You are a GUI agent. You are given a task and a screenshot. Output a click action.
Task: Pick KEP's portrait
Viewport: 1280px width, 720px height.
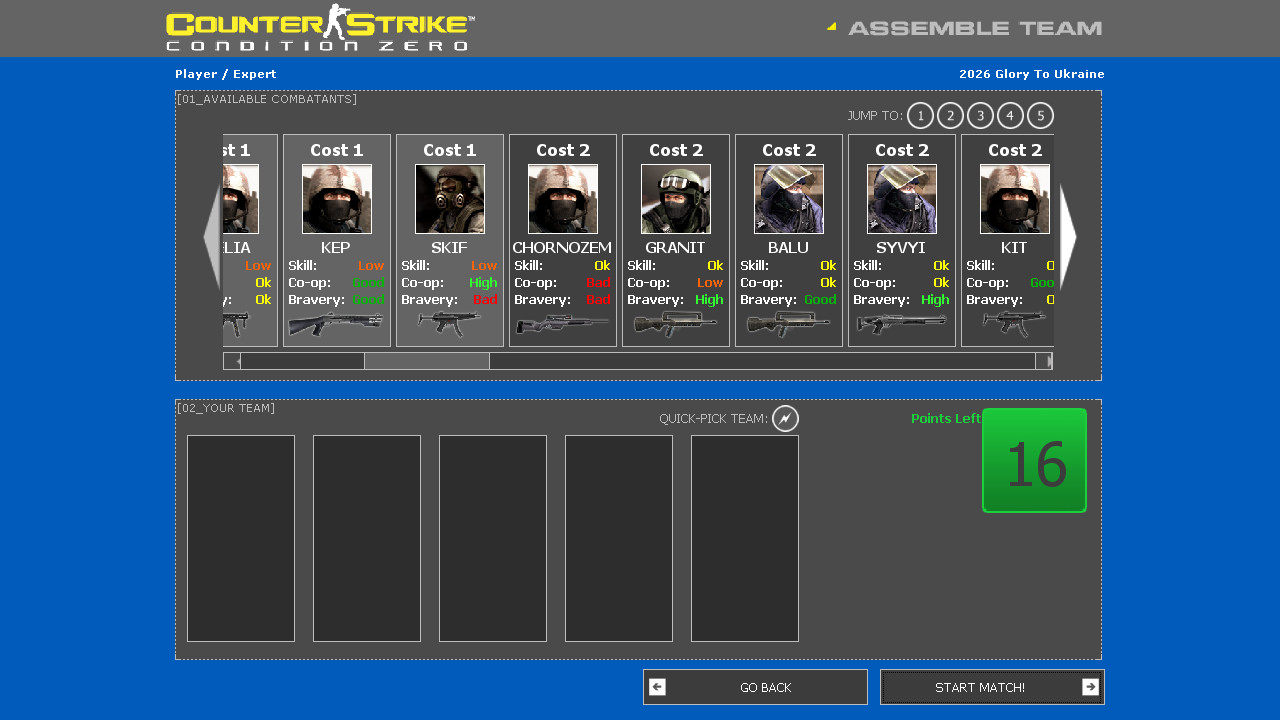(337, 199)
